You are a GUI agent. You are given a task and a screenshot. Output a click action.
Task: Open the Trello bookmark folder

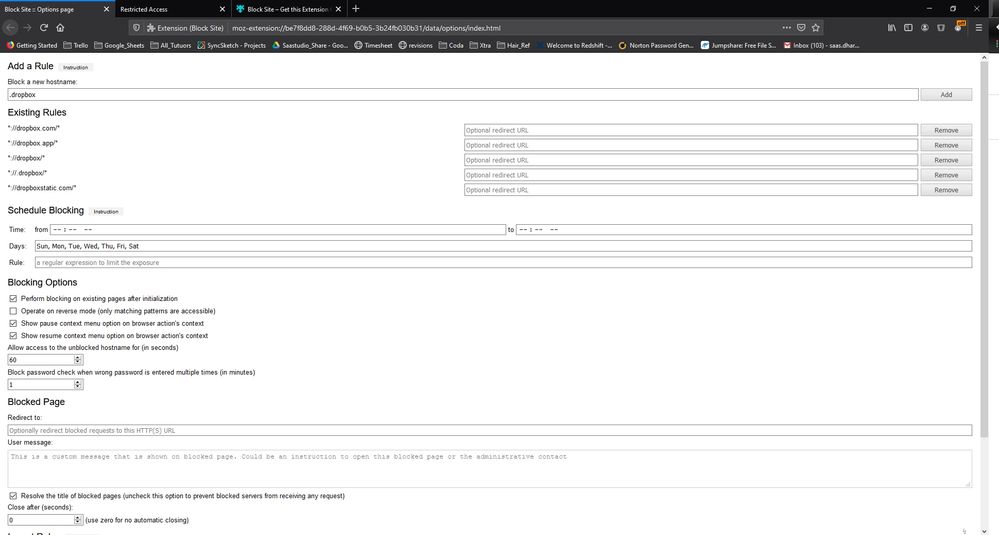tap(76, 45)
